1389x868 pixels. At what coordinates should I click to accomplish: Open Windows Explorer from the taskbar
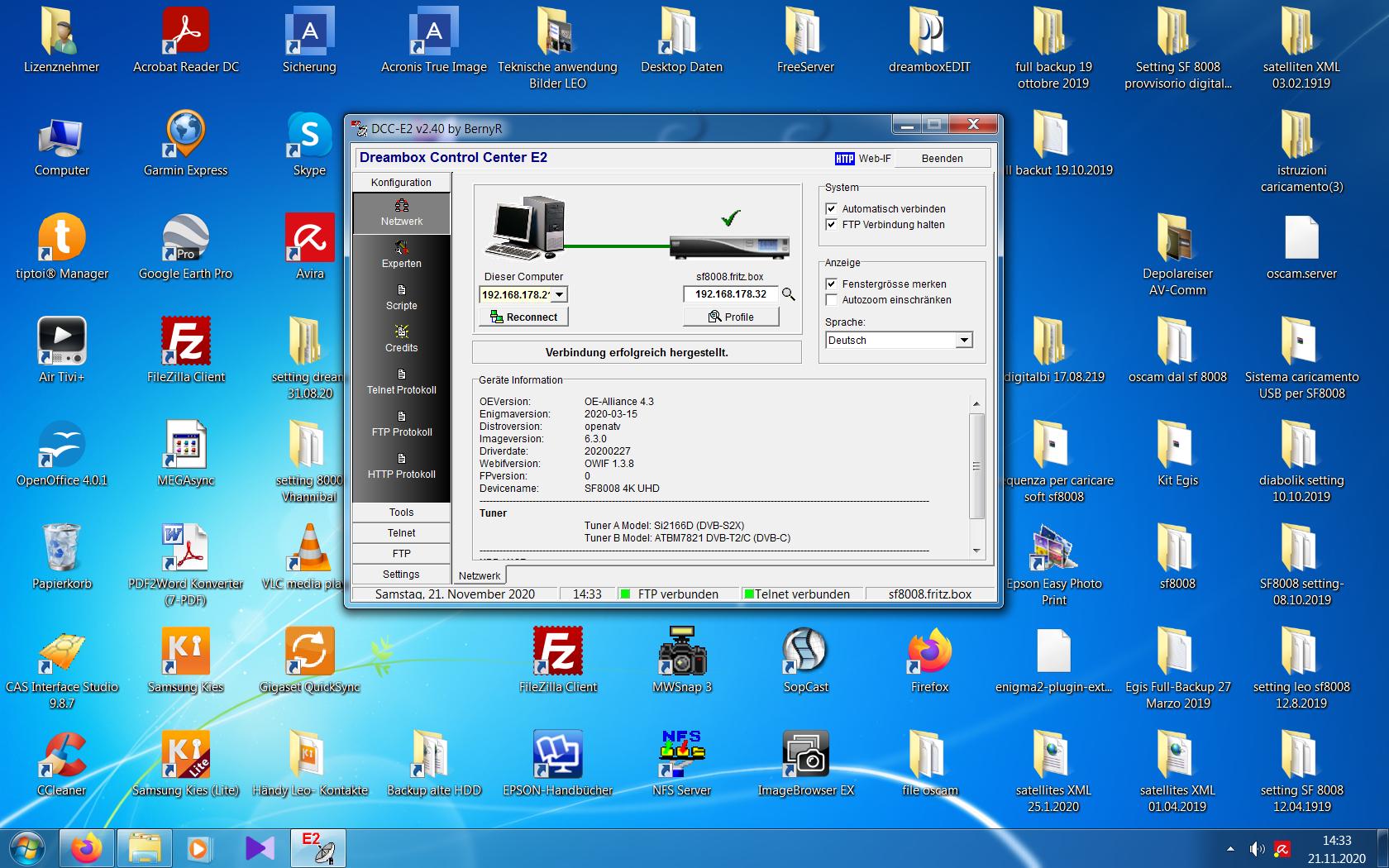(x=144, y=849)
